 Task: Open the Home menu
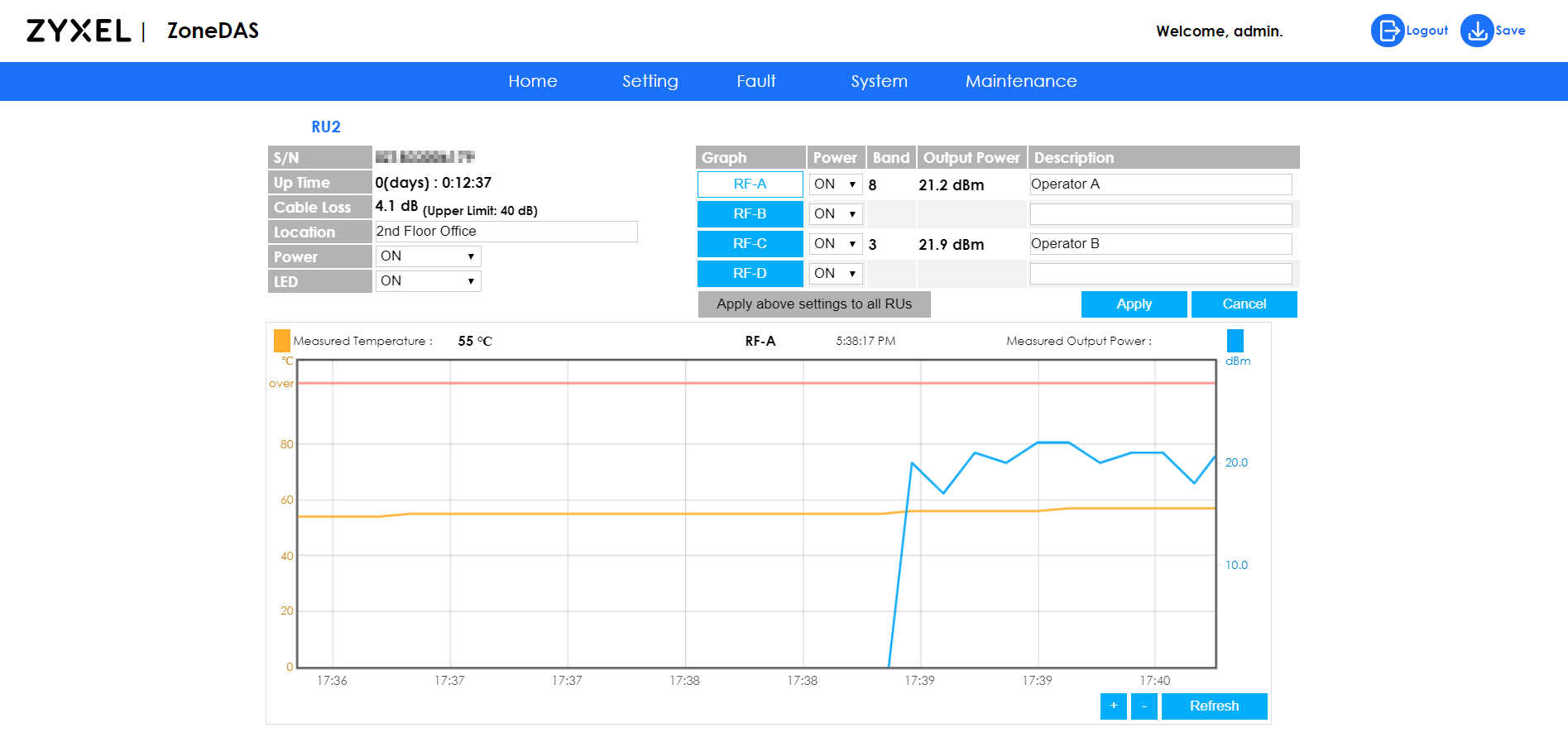533,81
